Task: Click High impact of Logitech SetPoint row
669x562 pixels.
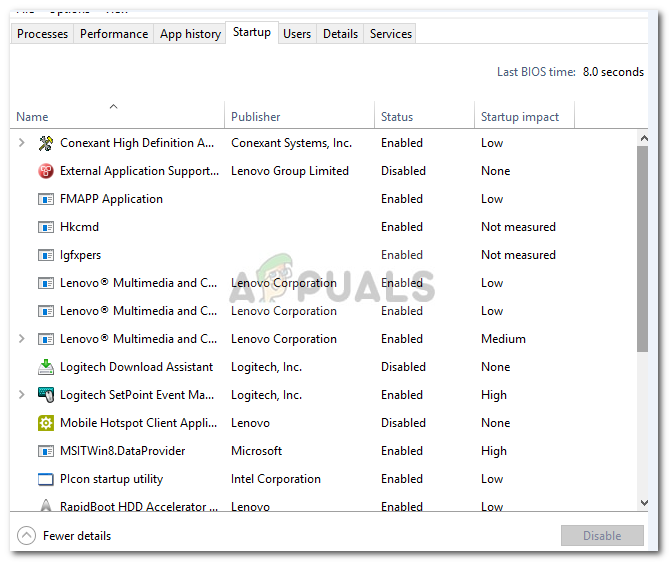Action: 494,395
